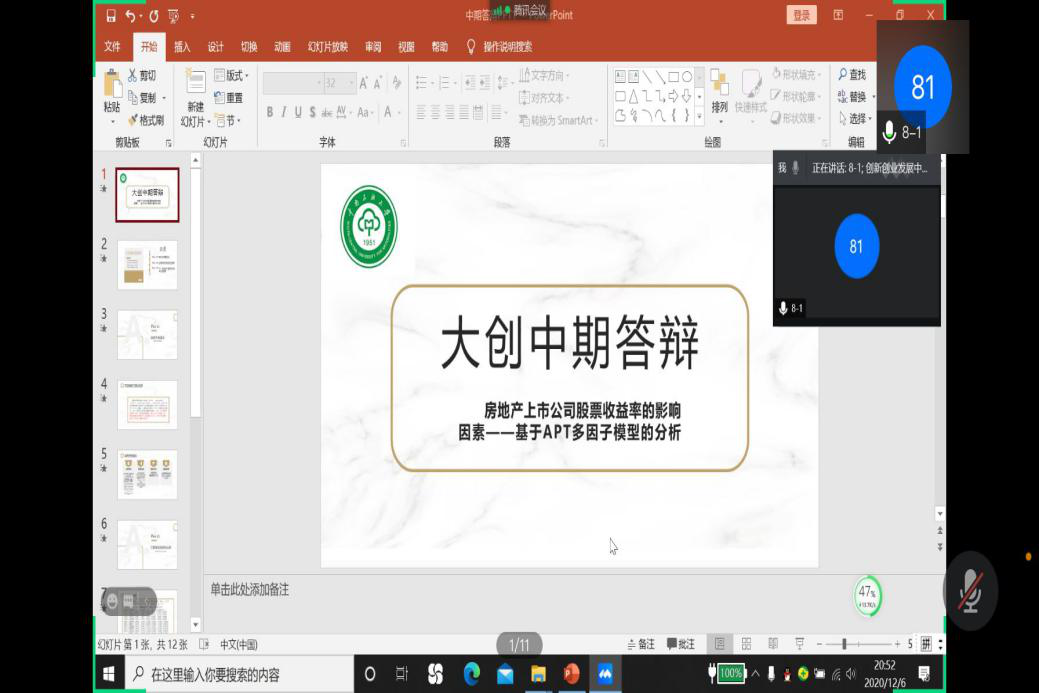Click the Save icon in quick access toolbar

tap(111, 16)
